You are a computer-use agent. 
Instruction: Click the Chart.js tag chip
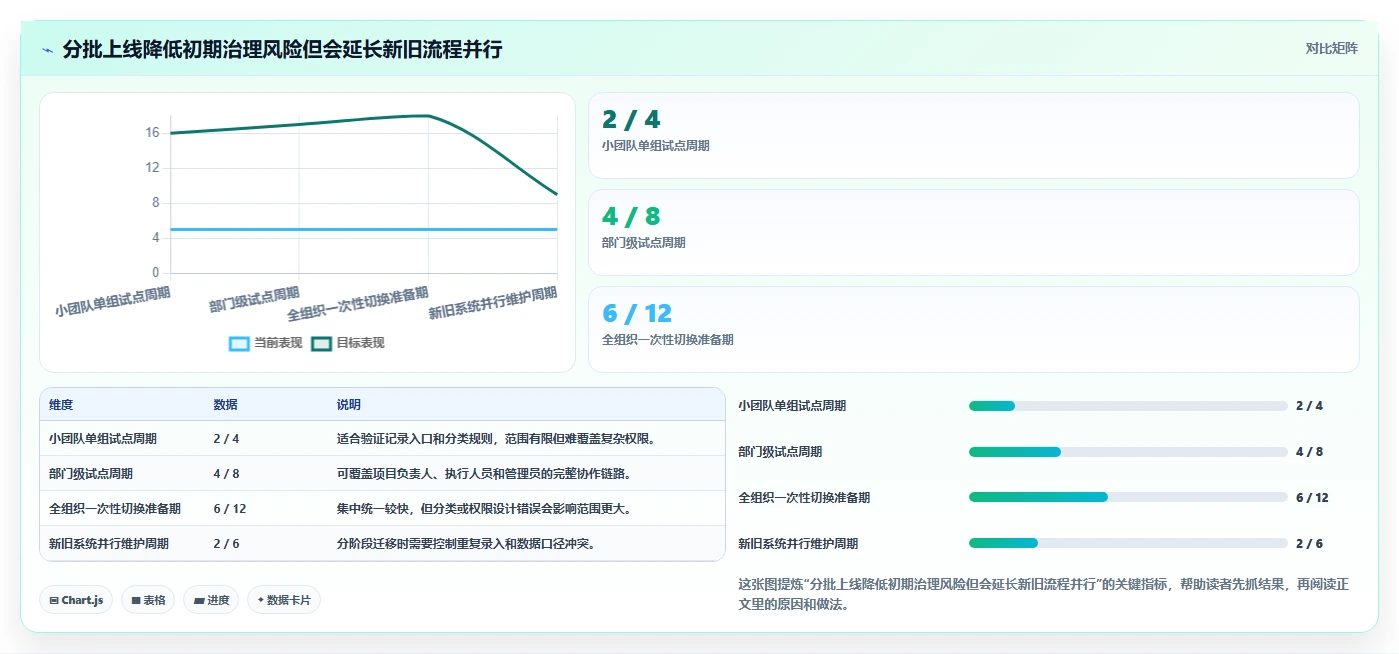(x=76, y=600)
